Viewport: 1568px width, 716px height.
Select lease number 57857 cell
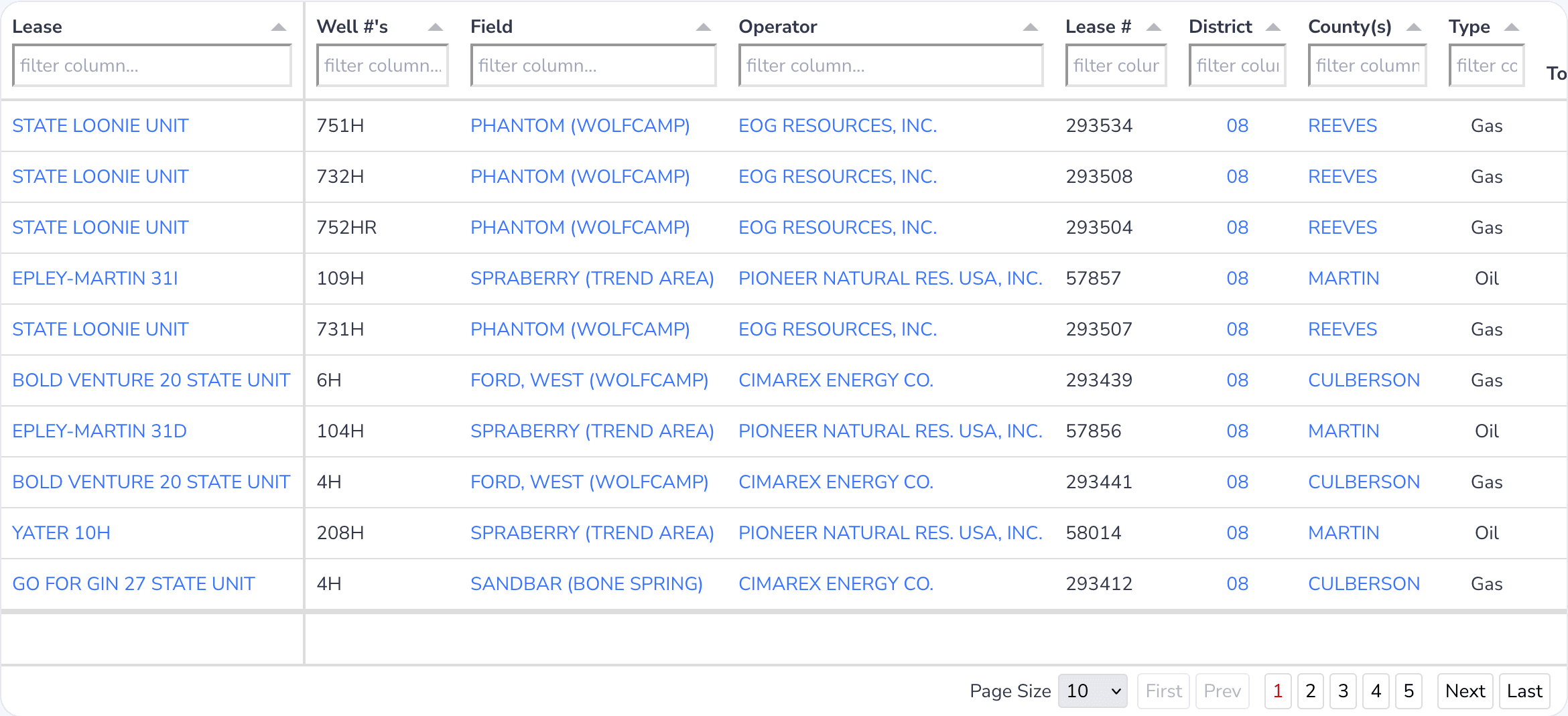click(x=1094, y=278)
